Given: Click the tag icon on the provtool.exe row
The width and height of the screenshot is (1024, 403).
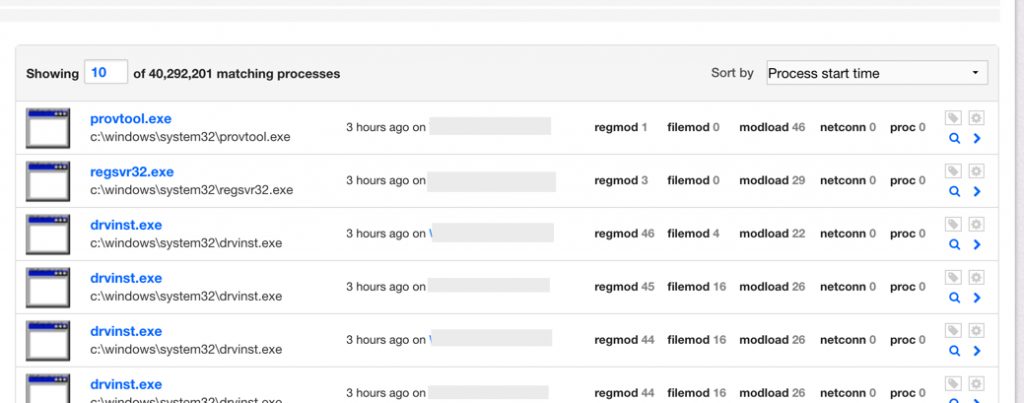Looking at the screenshot, I should point(954,118).
